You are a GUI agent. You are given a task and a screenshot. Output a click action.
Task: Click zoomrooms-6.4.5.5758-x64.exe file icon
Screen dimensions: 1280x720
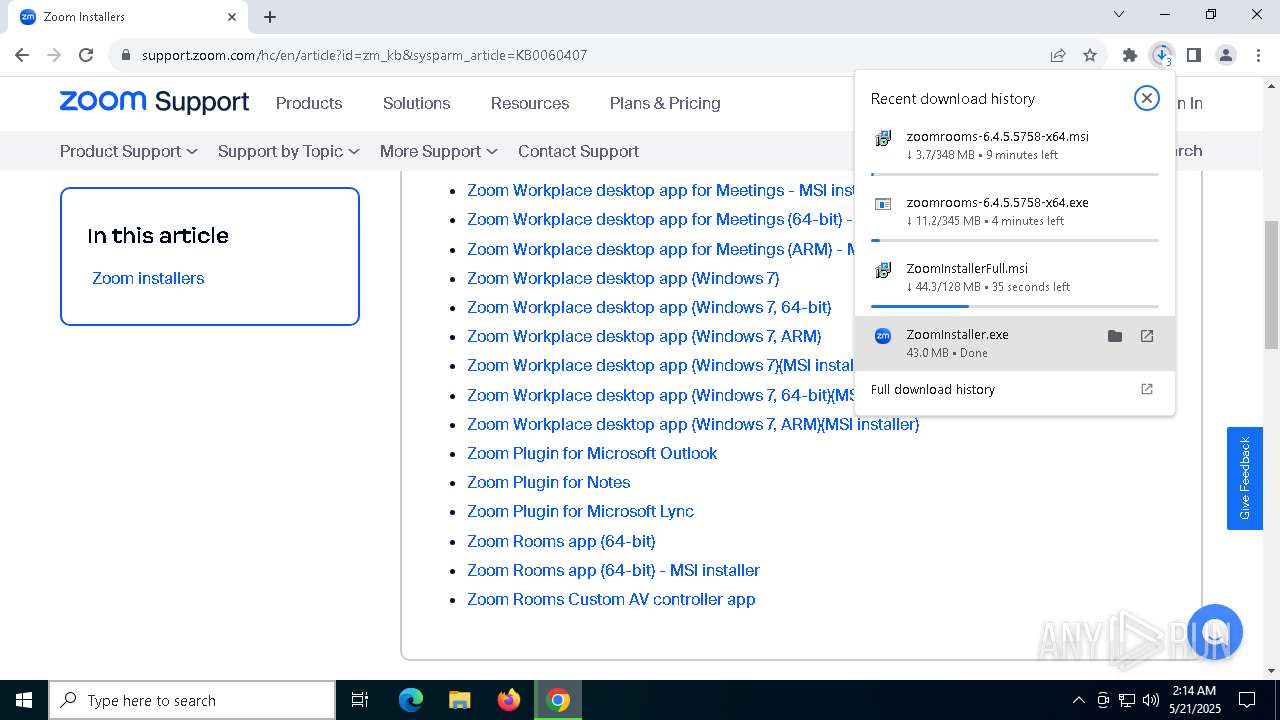(883, 204)
